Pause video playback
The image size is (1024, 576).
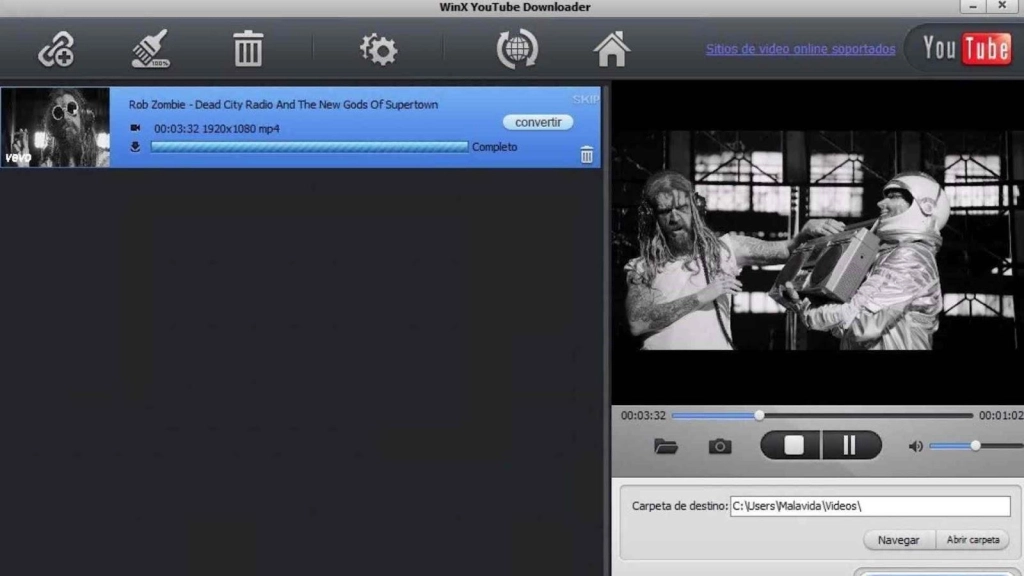(x=851, y=445)
